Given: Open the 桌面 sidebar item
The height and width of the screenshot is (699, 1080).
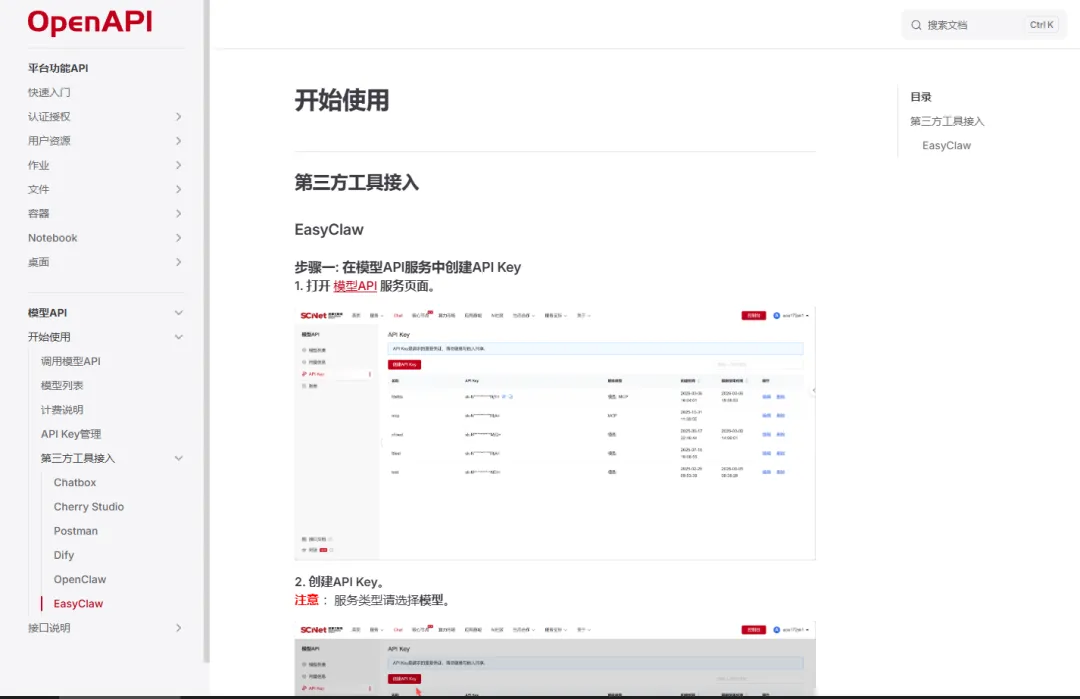Looking at the screenshot, I should (39, 262).
